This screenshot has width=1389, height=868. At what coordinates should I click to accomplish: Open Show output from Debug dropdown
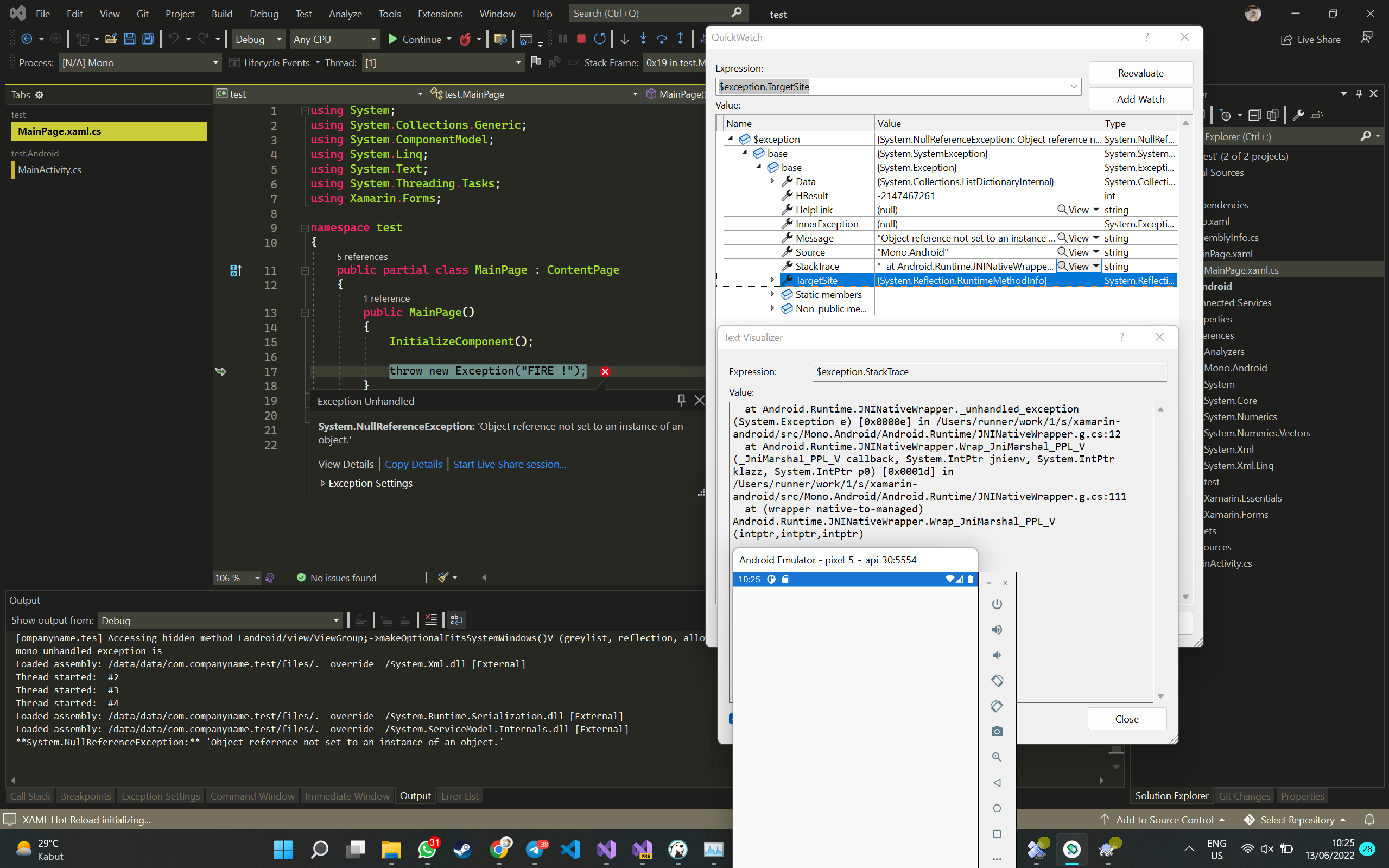pyautogui.click(x=220, y=620)
